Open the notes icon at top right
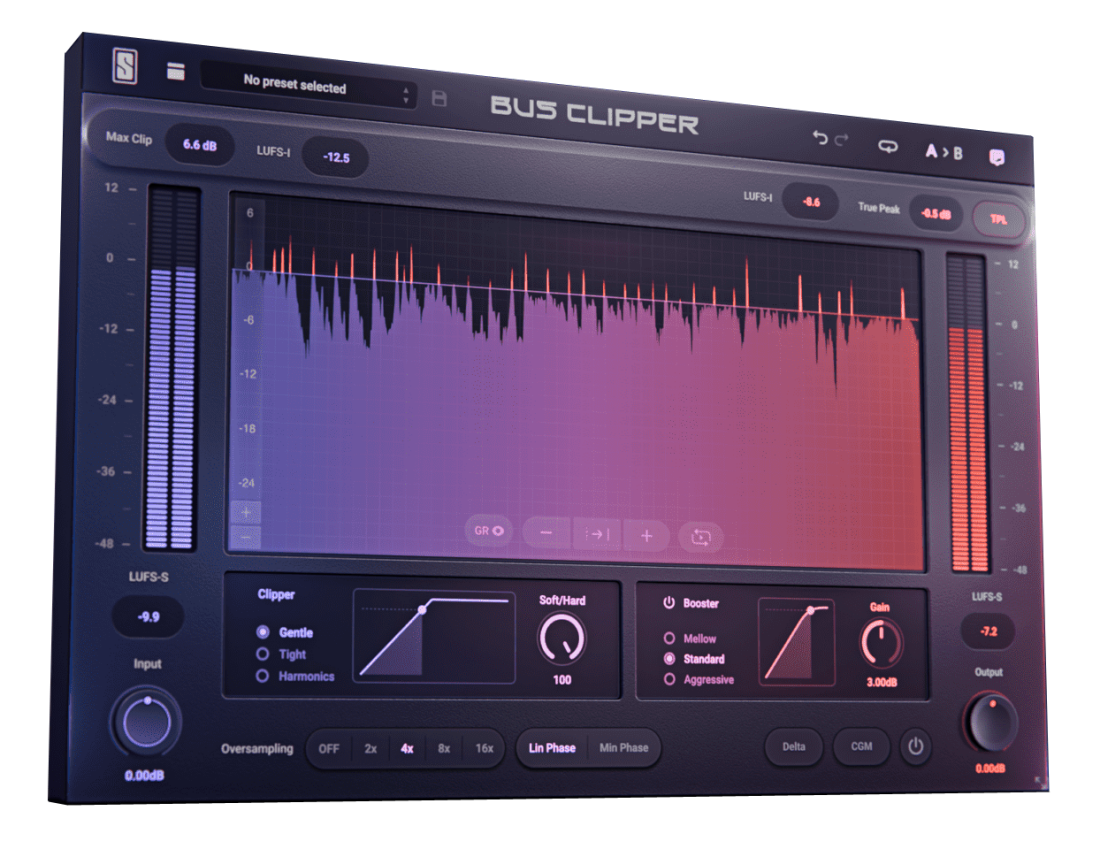The width and height of the screenshot is (1100, 849). pos(996,157)
